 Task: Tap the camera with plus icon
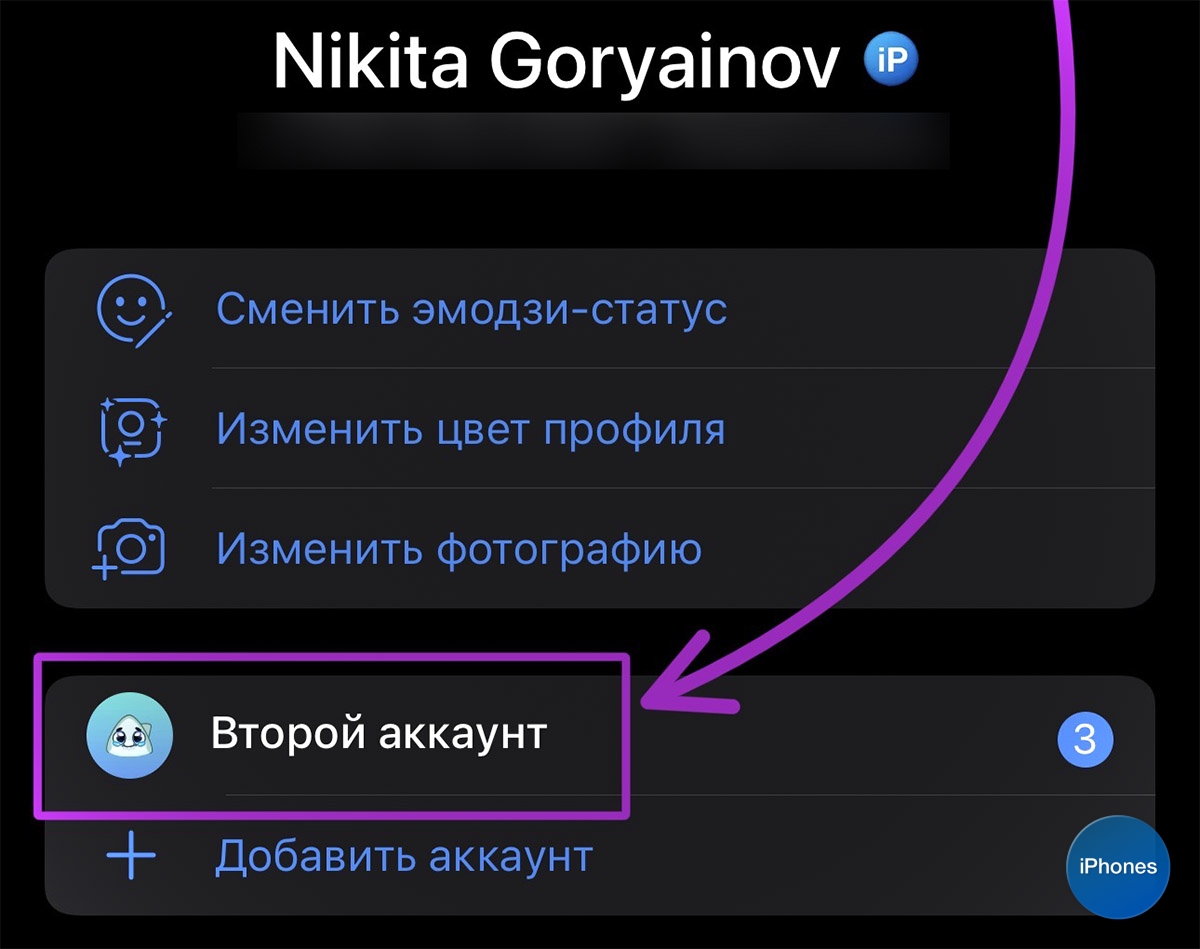130,549
